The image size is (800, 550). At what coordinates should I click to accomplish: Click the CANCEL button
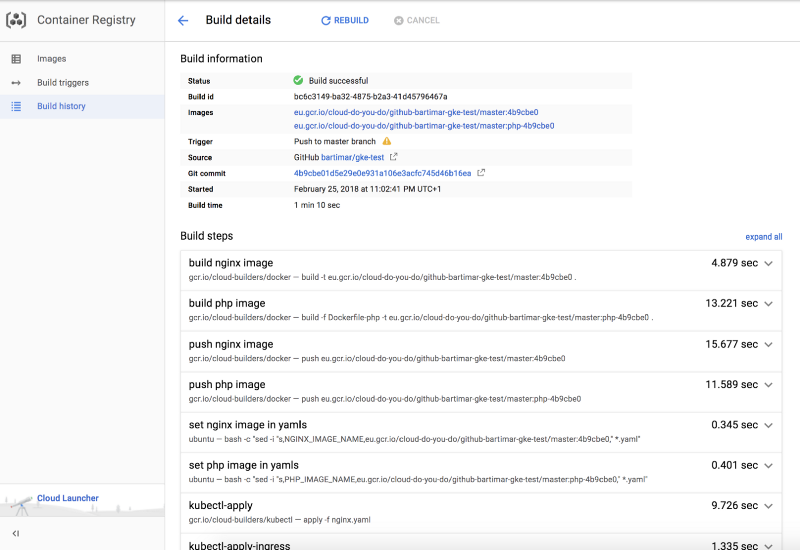tap(416, 20)
